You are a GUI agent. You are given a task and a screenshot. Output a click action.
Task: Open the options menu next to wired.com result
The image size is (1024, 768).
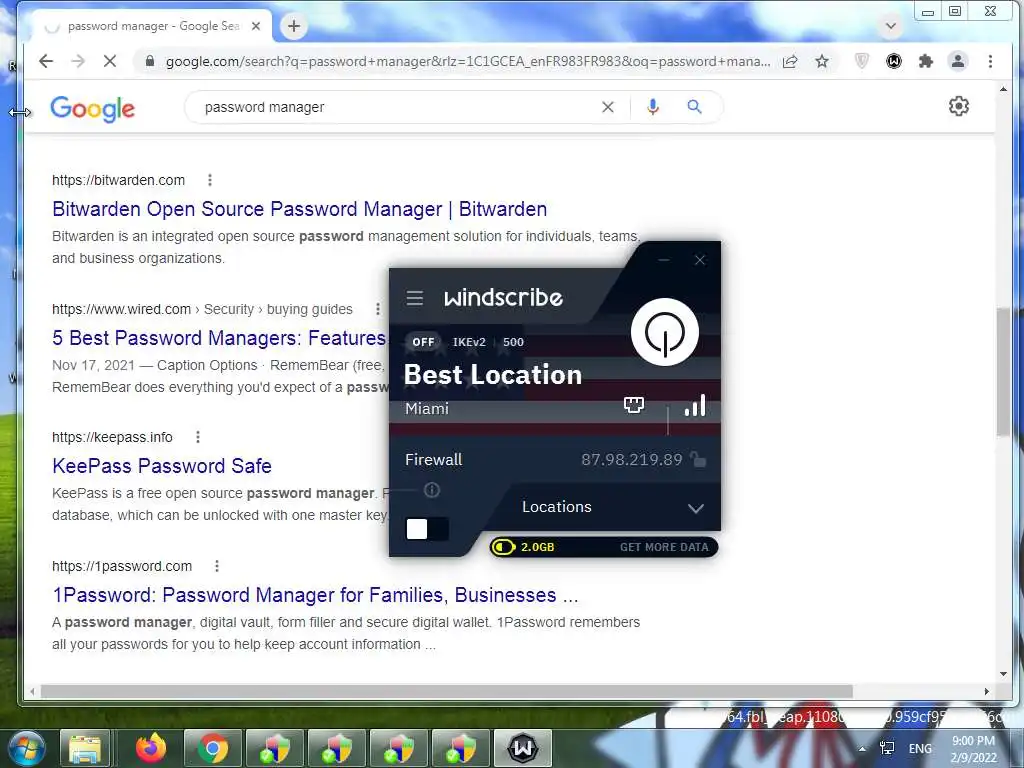pyautogui.click(x=377, y=309)
